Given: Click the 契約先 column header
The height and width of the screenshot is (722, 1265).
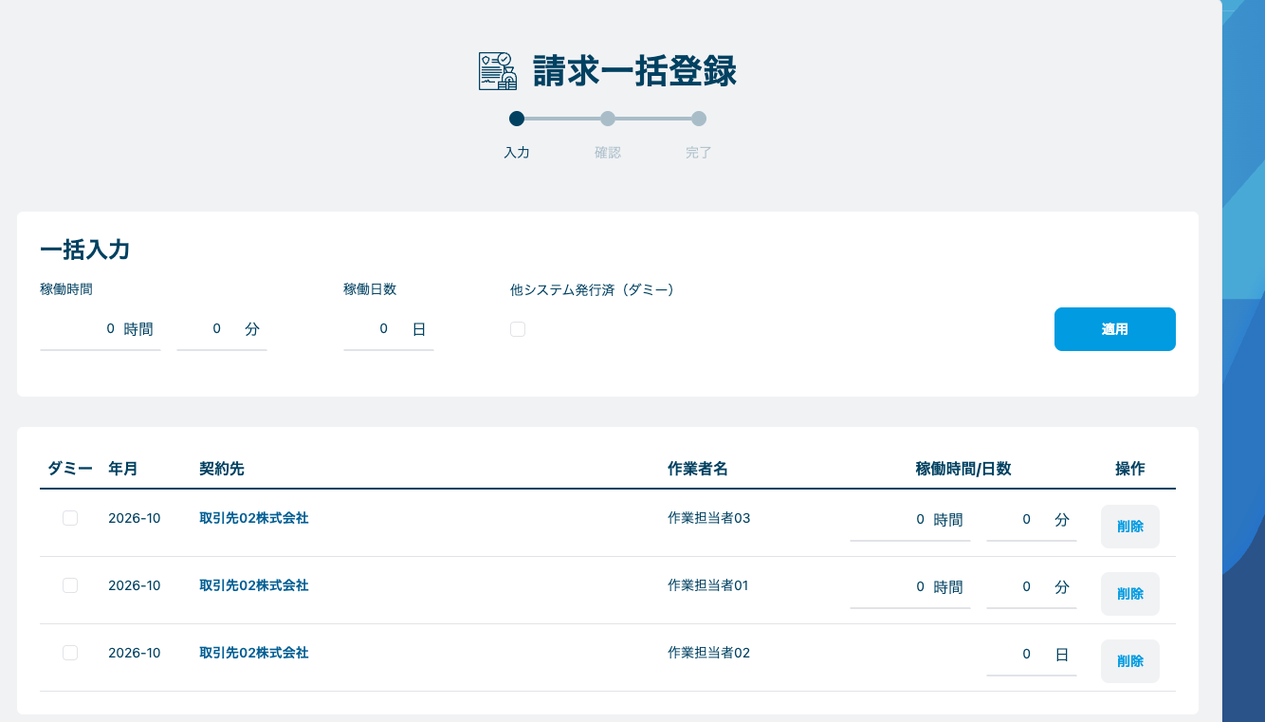Looking at the screenshot, I should click(222, 468).
